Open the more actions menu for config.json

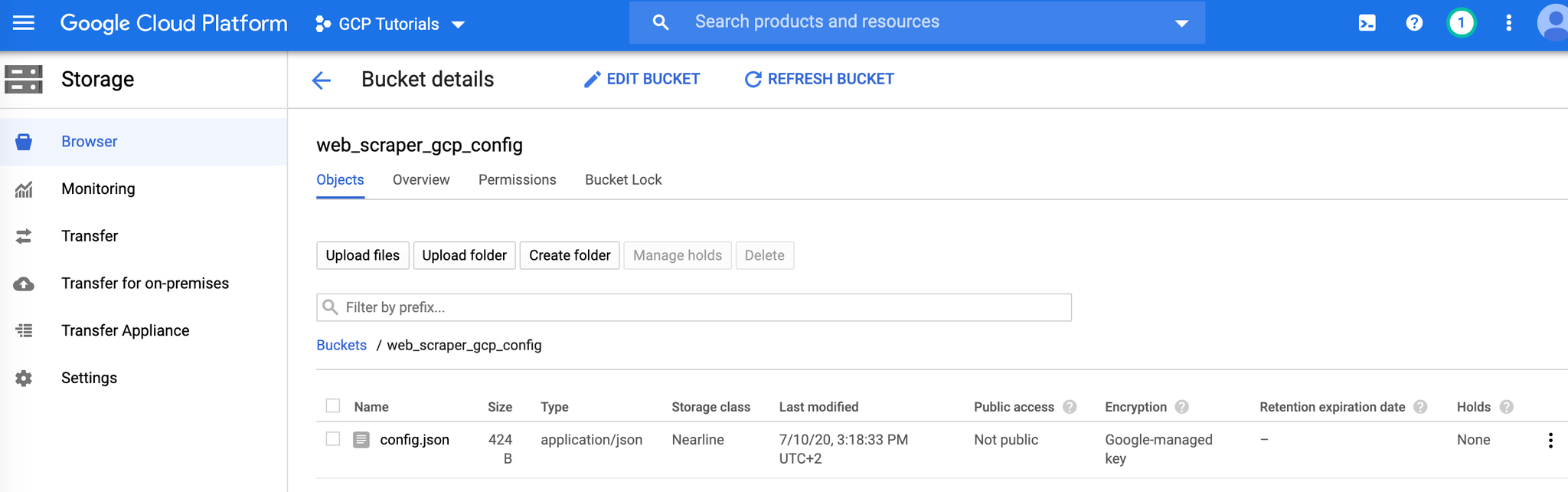point(1550,441)
